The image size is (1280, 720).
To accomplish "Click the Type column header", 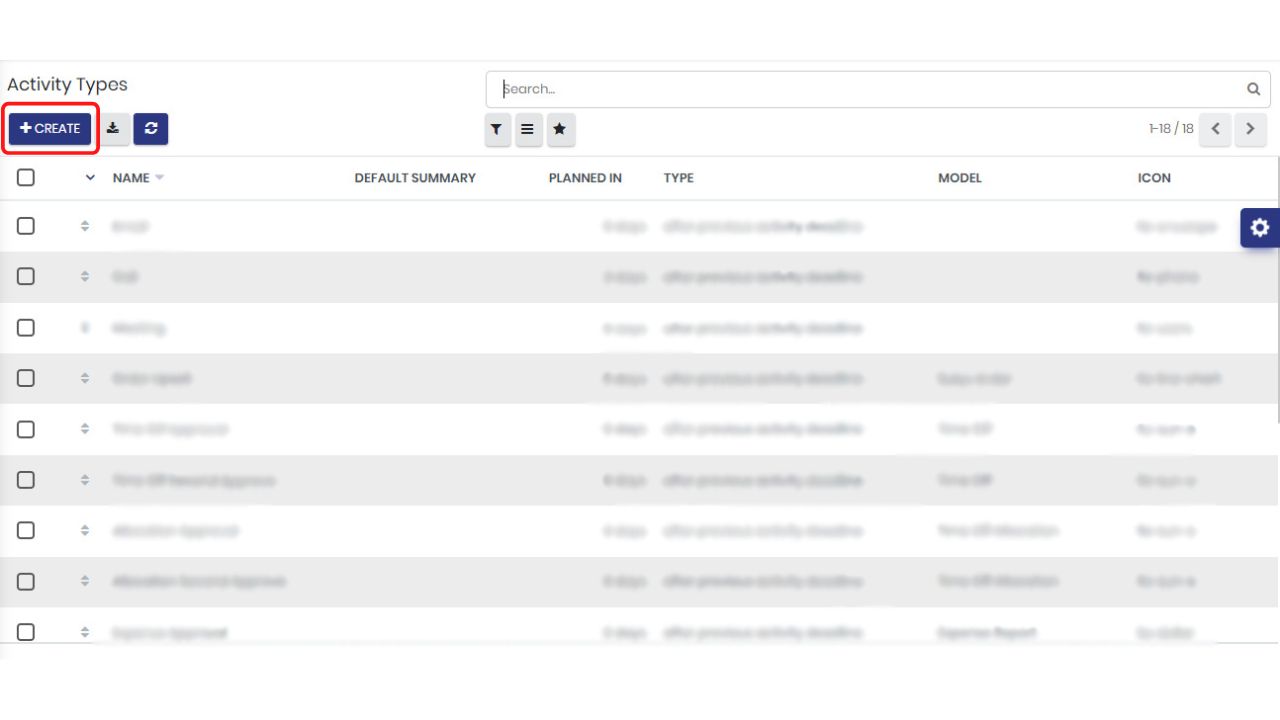I will pos(679,178).
